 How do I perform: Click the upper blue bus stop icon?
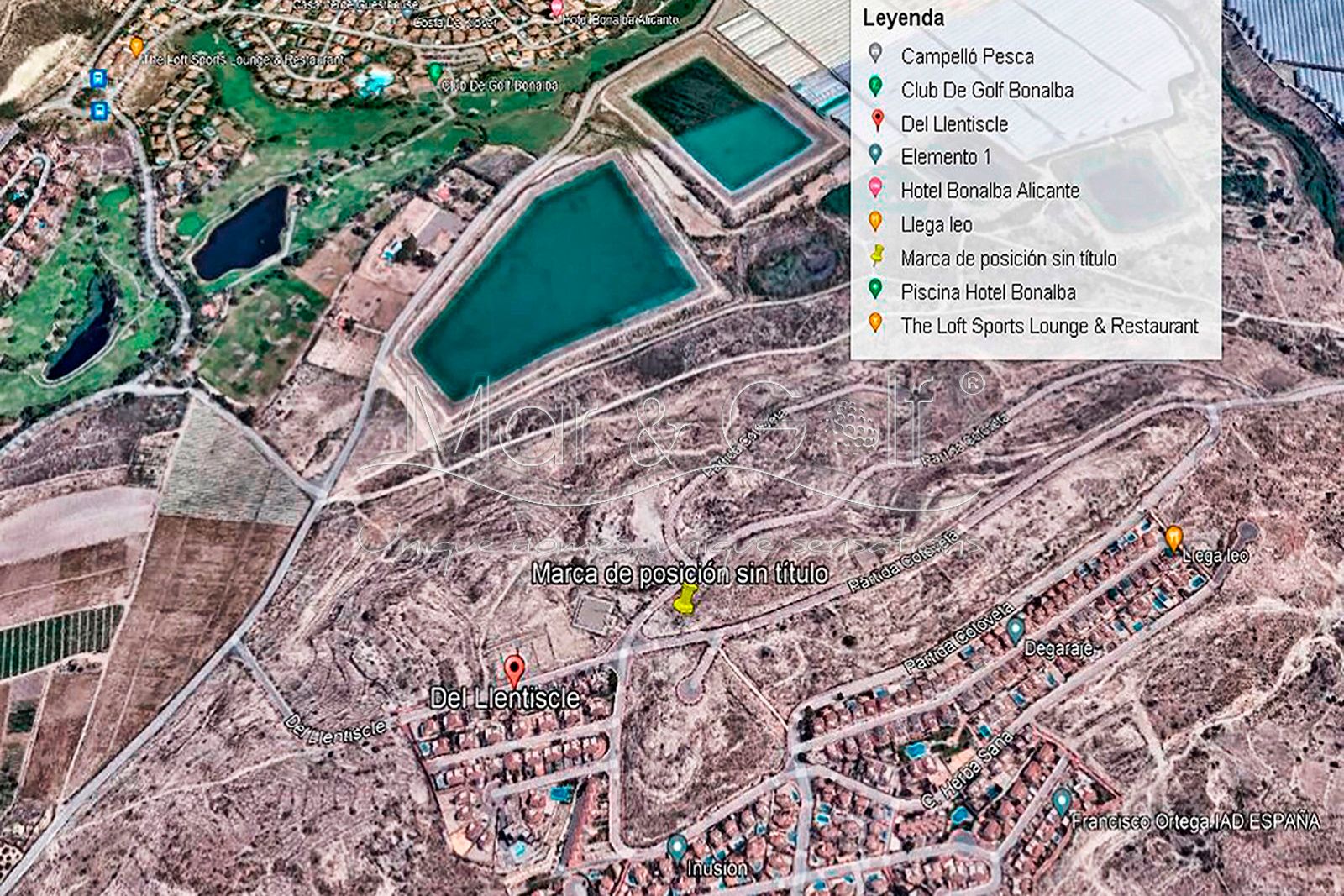tap(98, 80)
